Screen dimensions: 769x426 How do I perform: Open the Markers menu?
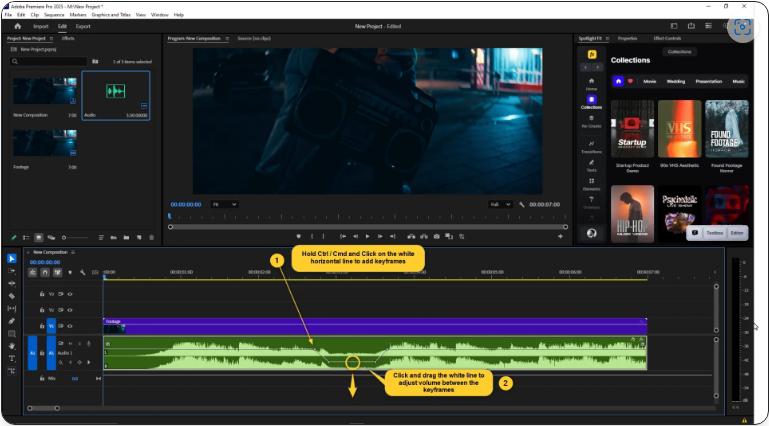(x=78, y=15)
